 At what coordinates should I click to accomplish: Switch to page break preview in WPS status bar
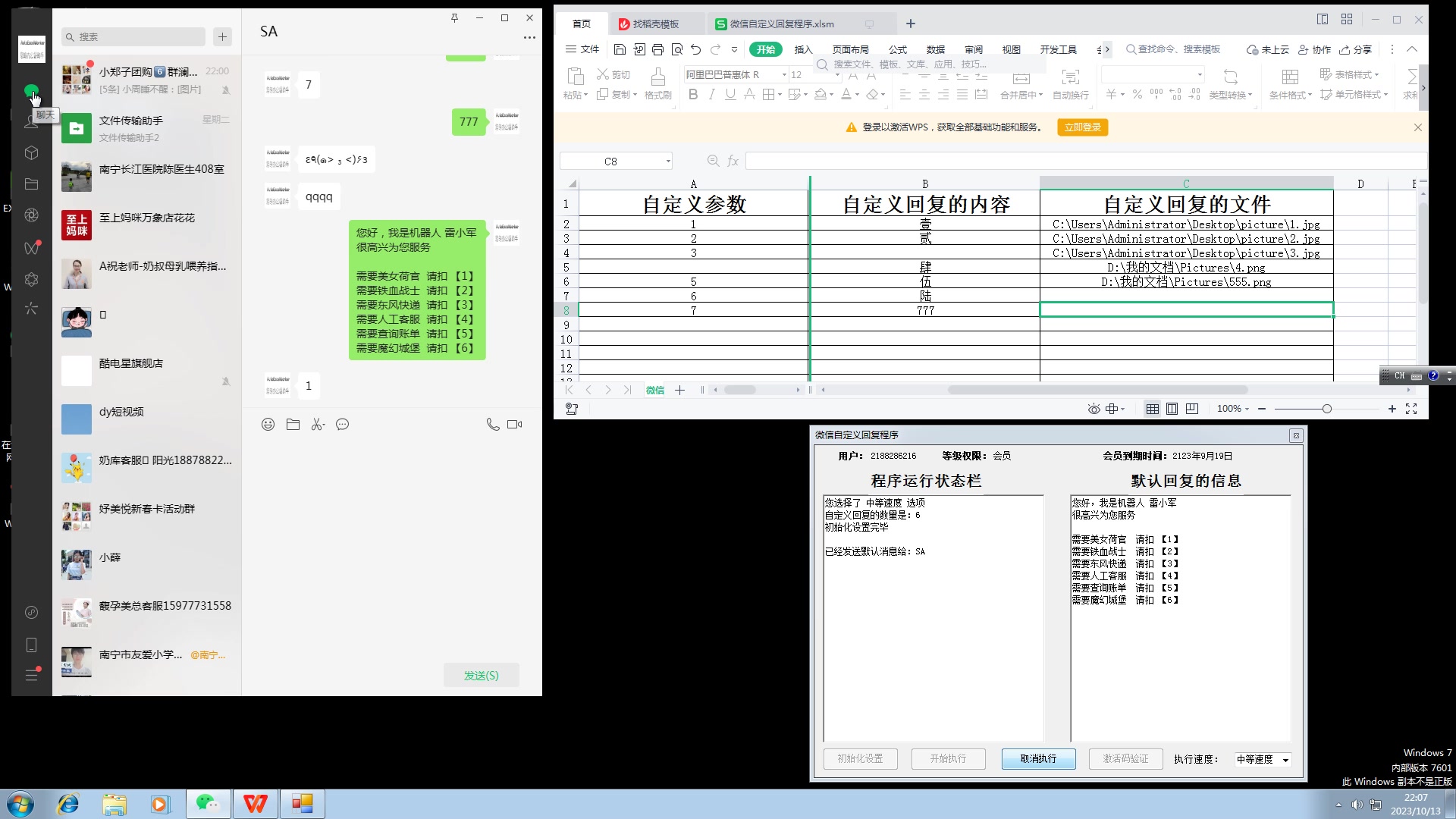click(1192, 409)
